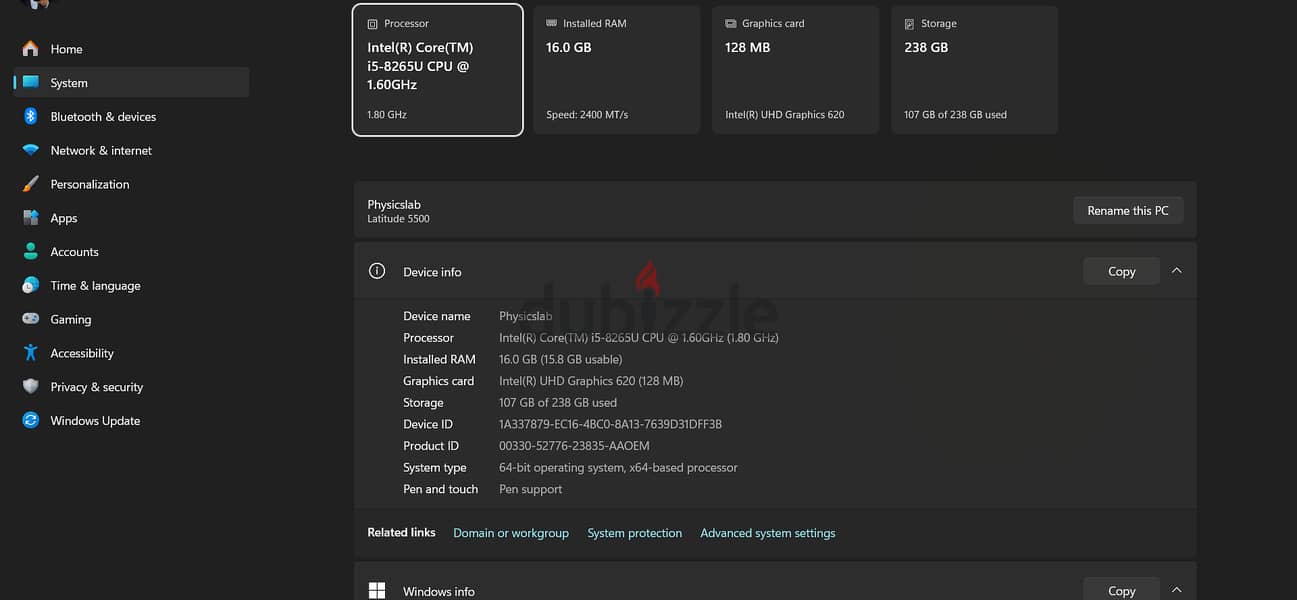Screen dimensions: 1297x600
Task: Select the Storage 238 GB card
Action: click(974, 69)
